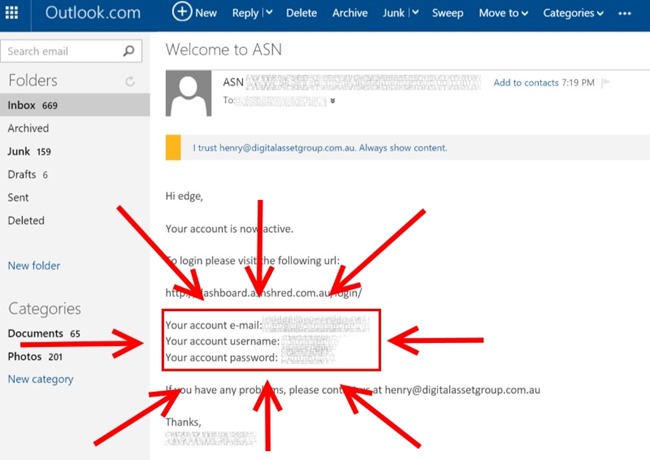
Task: Open the Sweep option
Action: coord(448,13)
